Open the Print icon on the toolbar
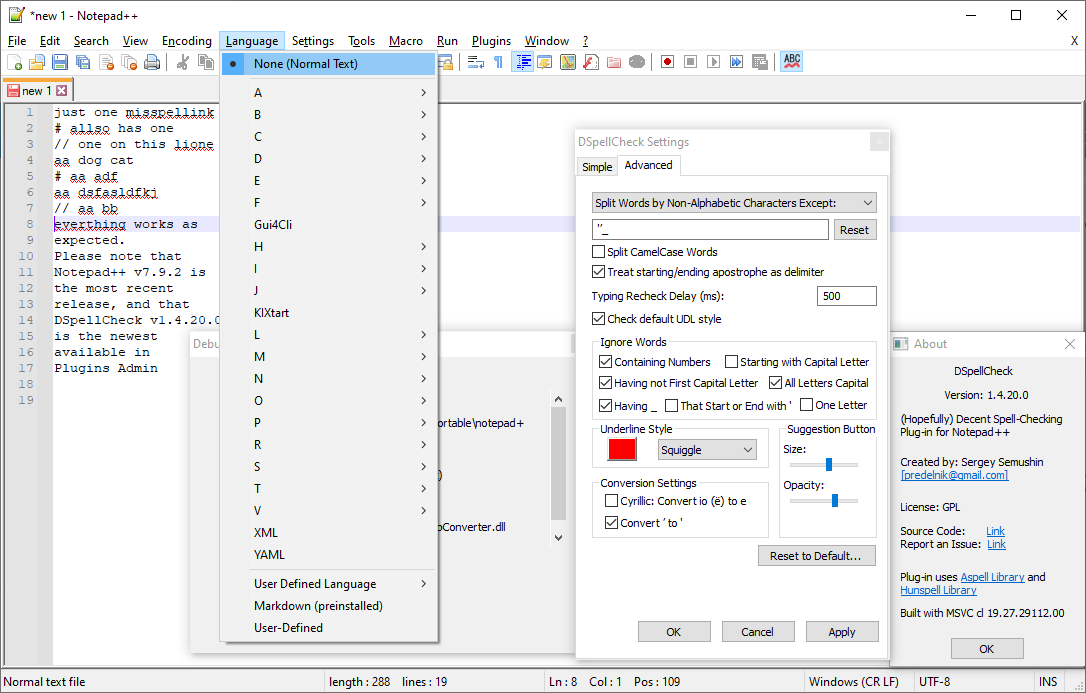1086x693 pixels. click(150, 61)
